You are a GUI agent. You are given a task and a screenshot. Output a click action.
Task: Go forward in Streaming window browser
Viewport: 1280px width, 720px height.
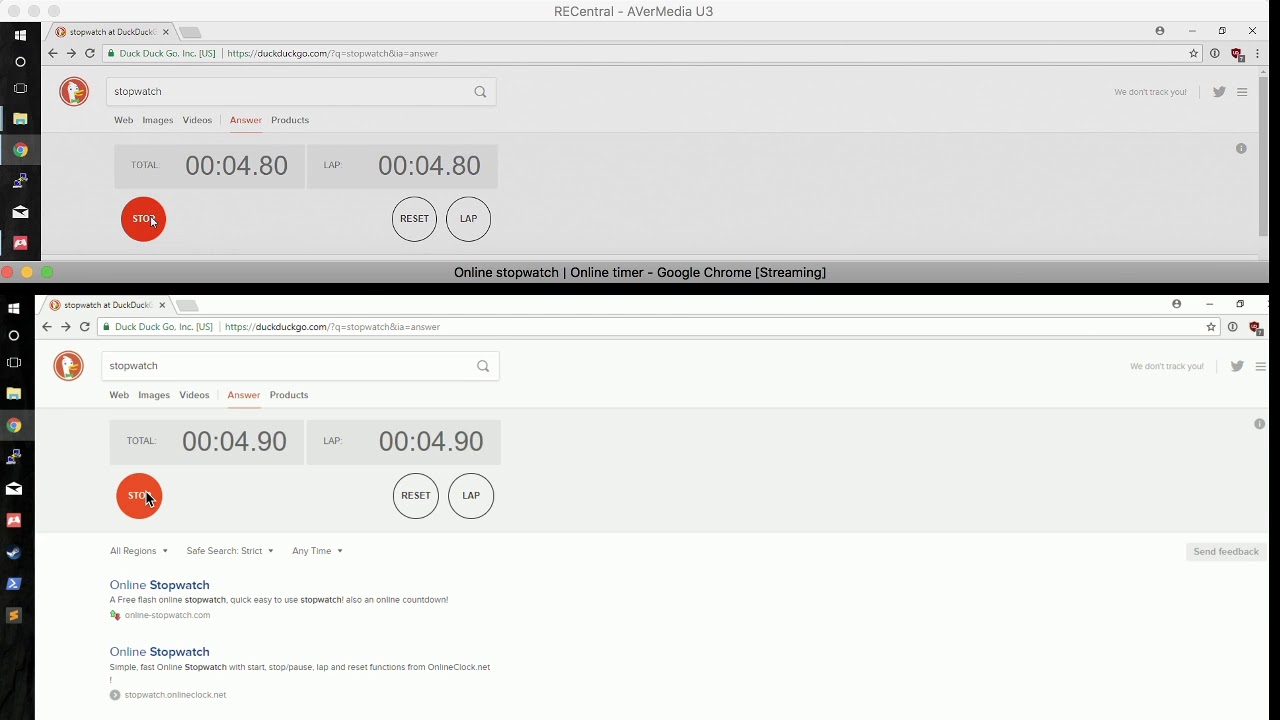(x=66, y=327)
